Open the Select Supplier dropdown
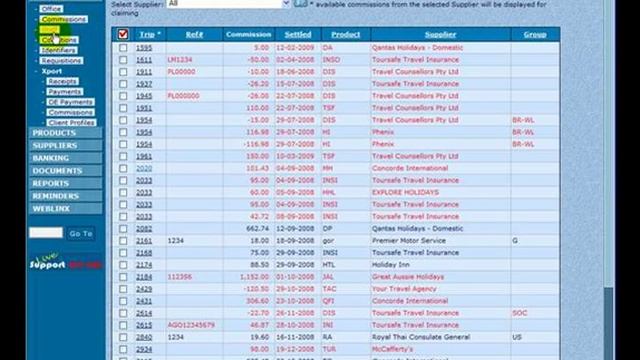This screenshot has height=360, width=640. pos(229,3)
